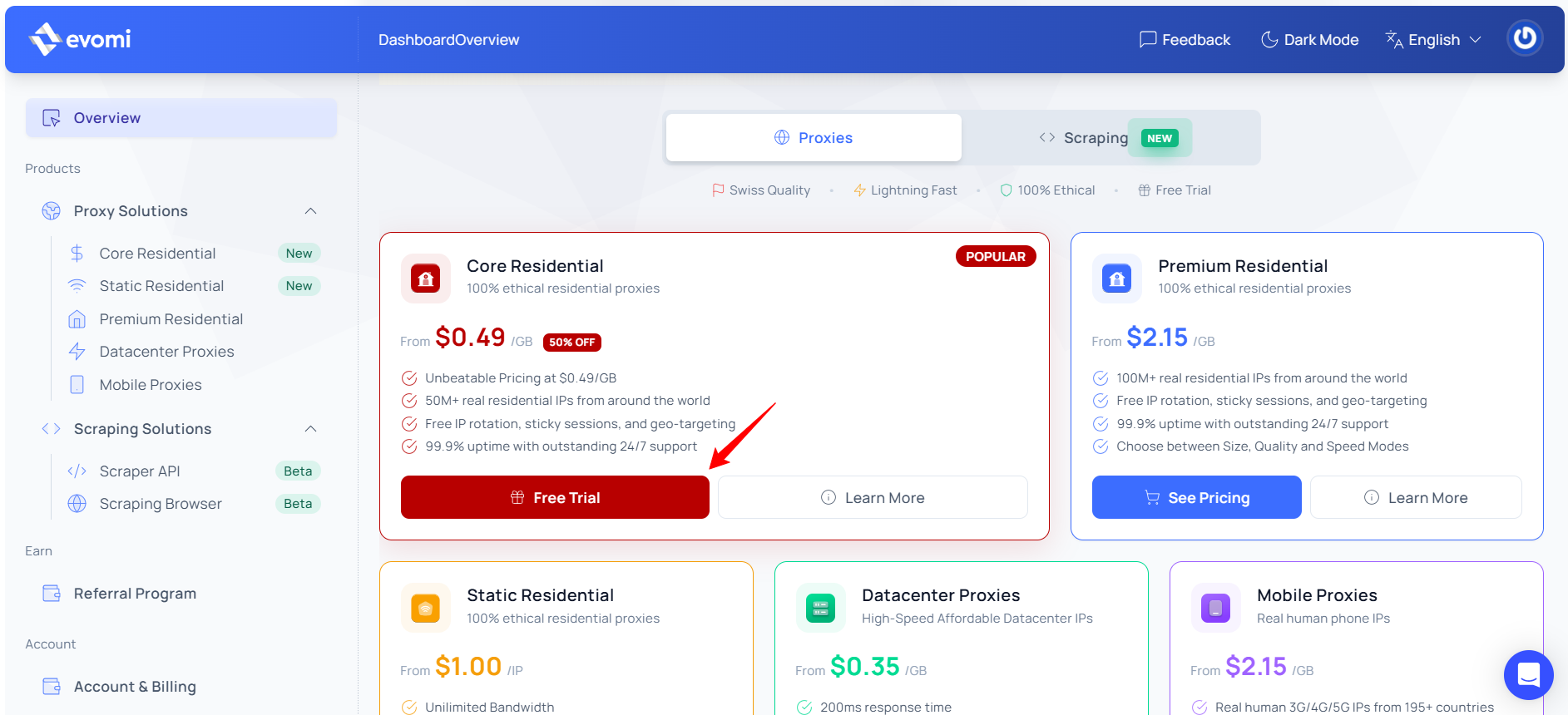Open Core Residential in sidebar

(x=157, y=254)
